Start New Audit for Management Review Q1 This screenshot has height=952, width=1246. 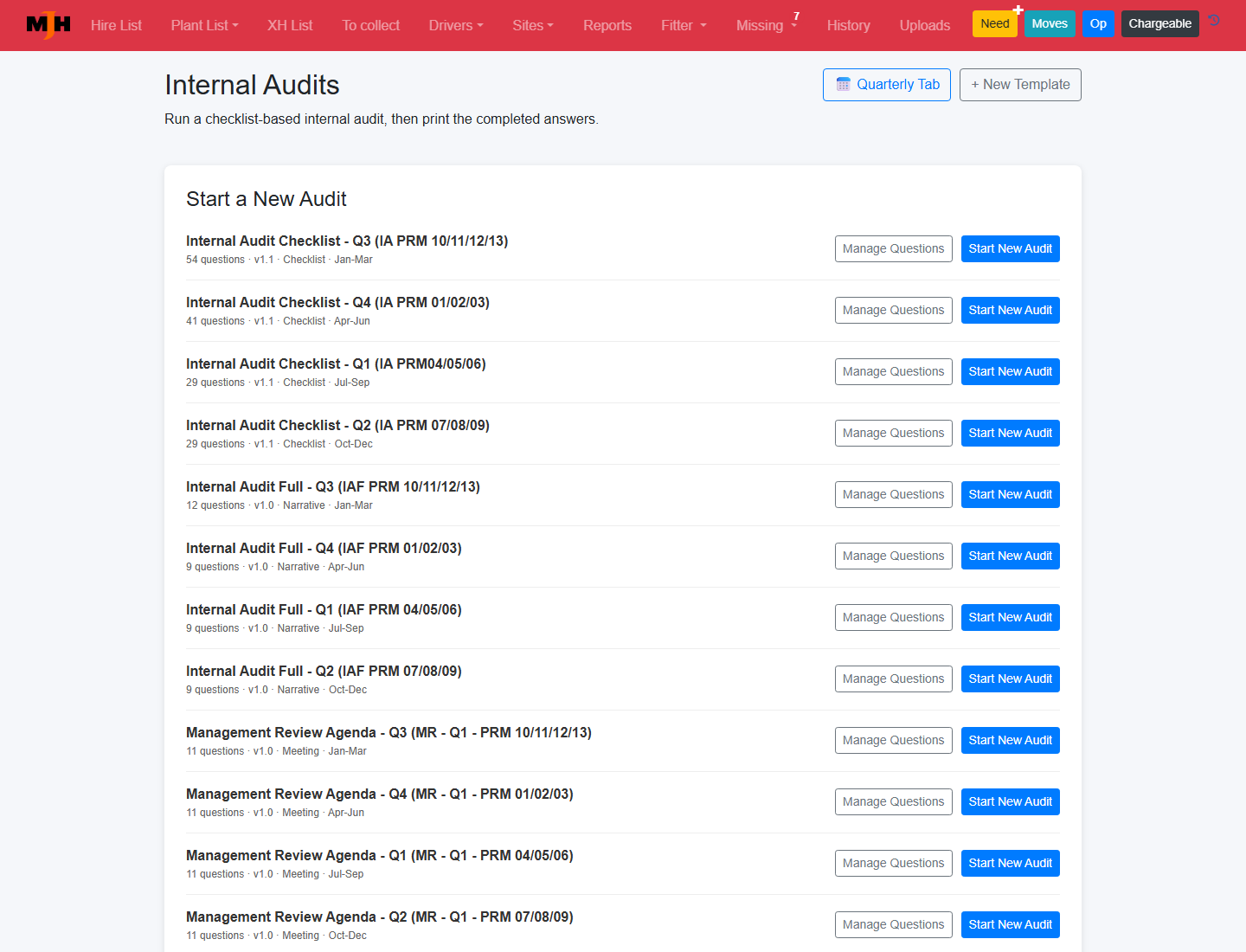[1010, 863]
